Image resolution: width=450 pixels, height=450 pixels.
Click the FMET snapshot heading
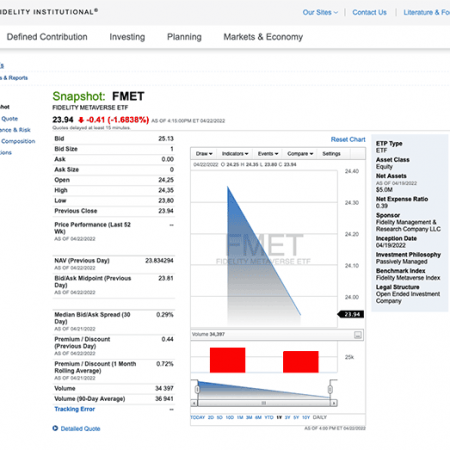pos(128,96)
